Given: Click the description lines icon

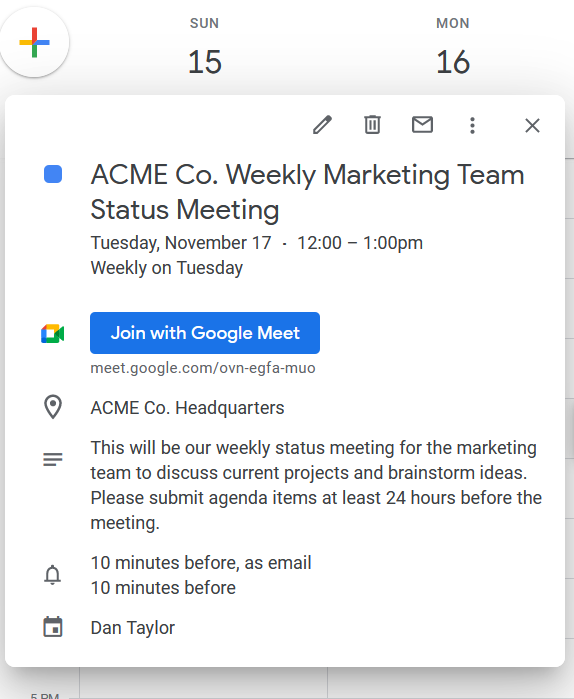Looking at the screenshot, I should pos(53,459).
